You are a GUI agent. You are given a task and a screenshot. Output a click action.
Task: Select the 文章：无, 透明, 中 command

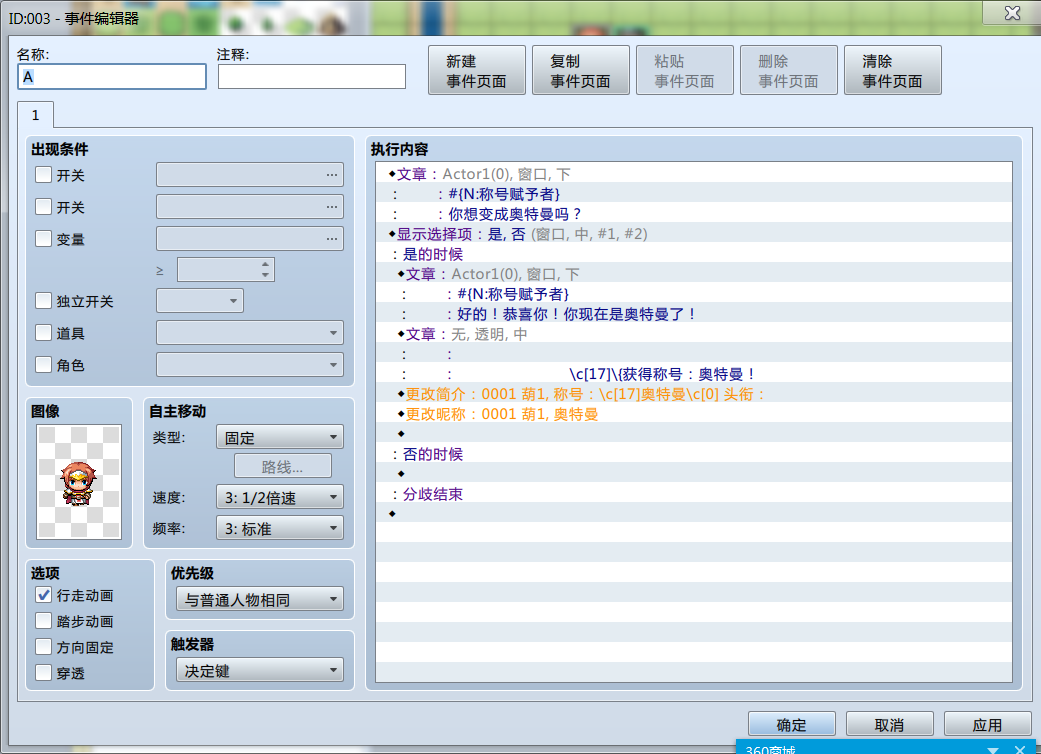pos(694,334)
